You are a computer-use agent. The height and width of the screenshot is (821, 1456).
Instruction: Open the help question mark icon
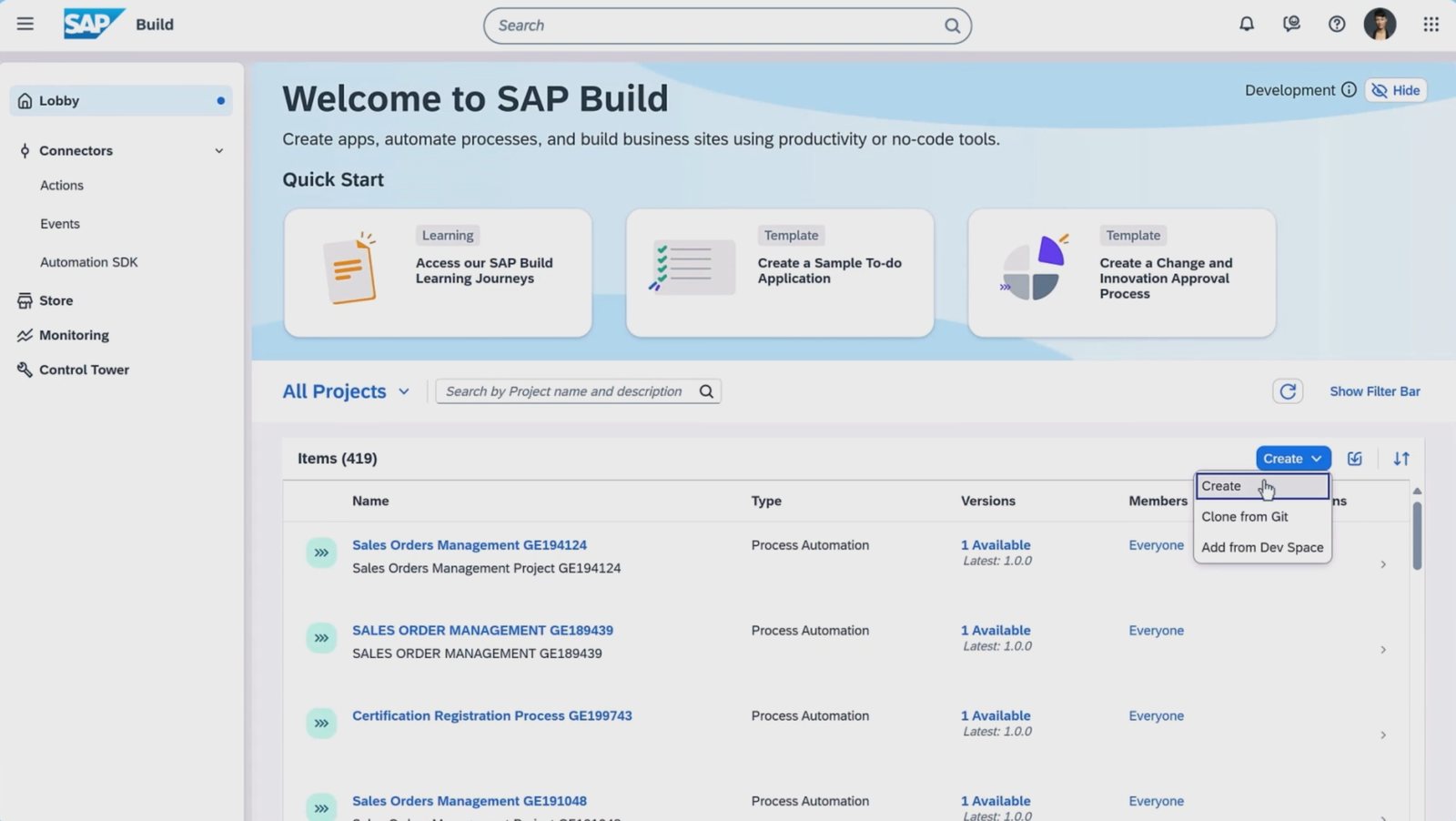(1337, 24)
